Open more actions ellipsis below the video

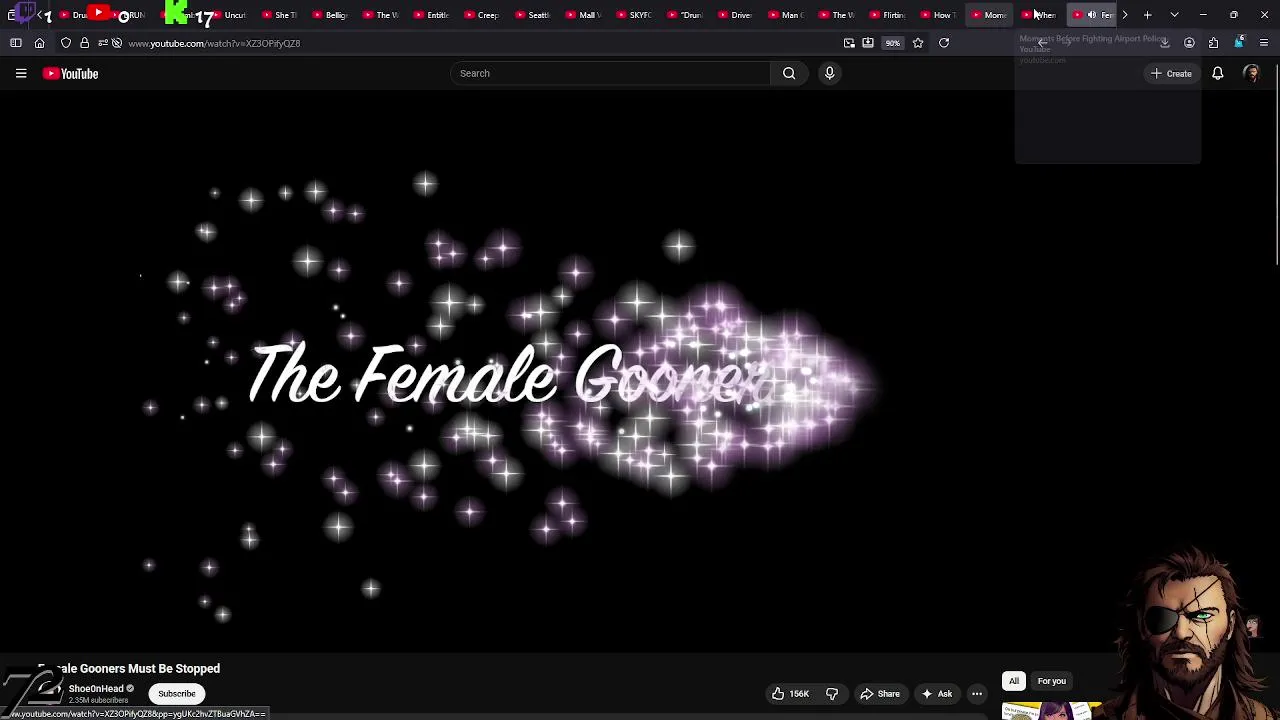[977, 694]
